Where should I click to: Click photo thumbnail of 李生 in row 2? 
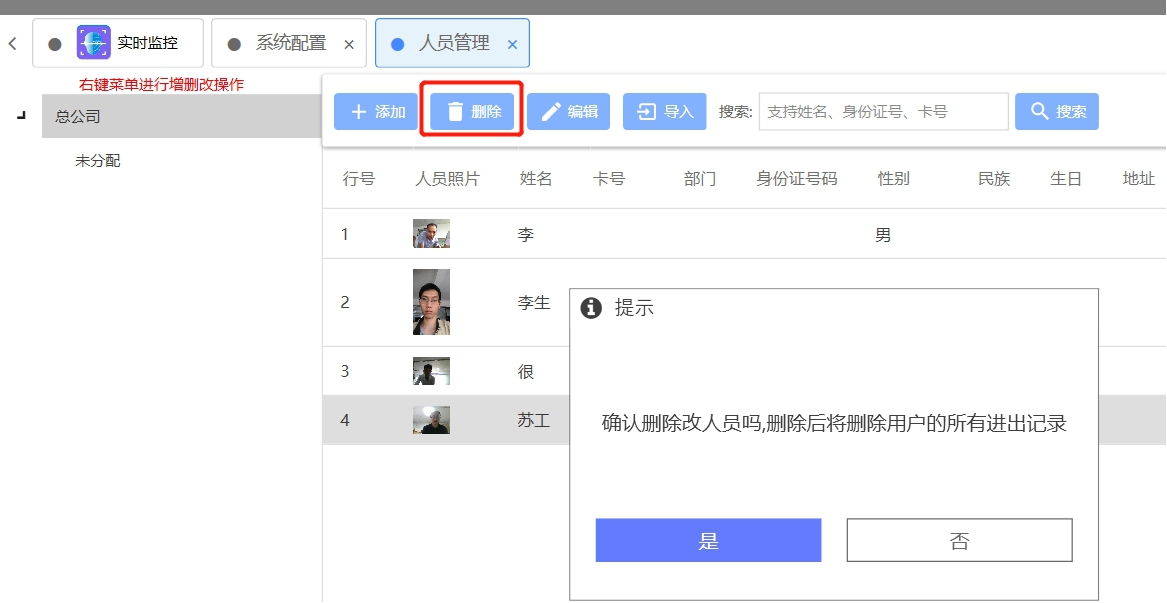pyautogui.click(x=431, y=302)
